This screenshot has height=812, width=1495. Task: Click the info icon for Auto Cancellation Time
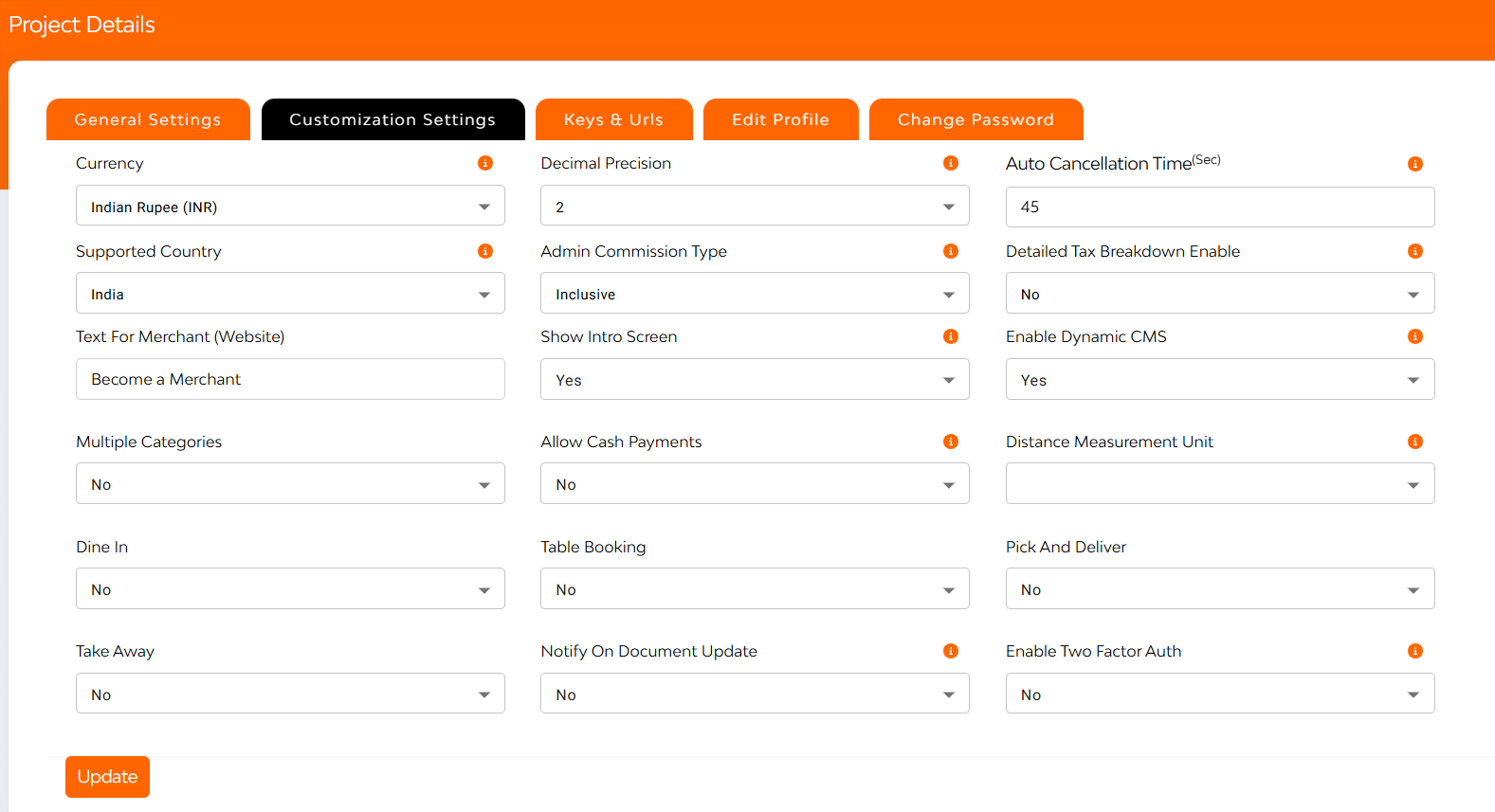coord(1415,164)
